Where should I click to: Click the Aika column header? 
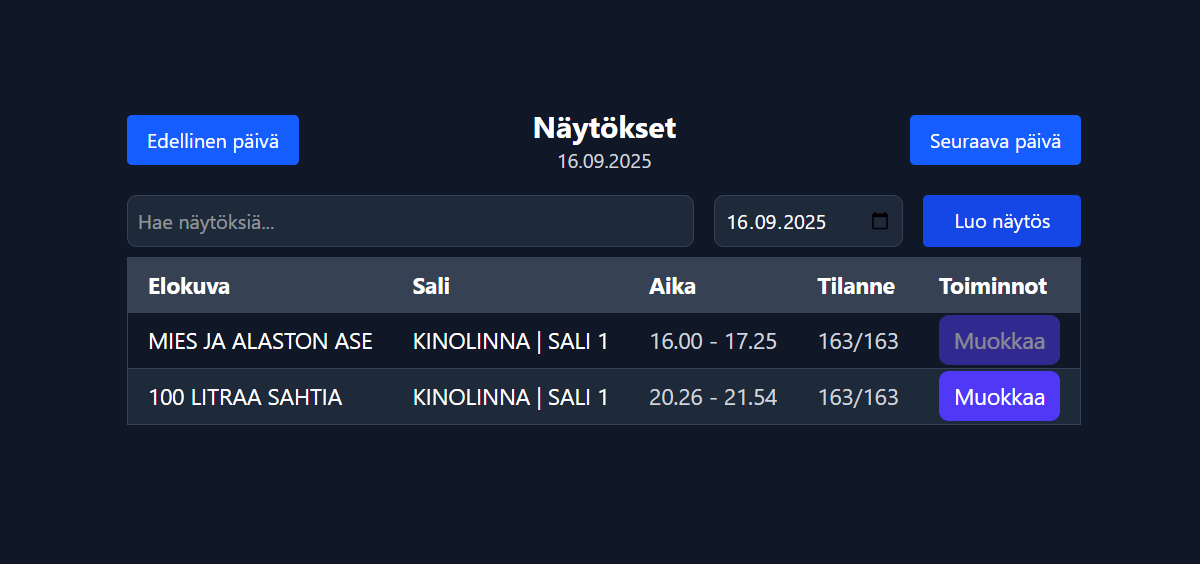[x=672, y=286]
